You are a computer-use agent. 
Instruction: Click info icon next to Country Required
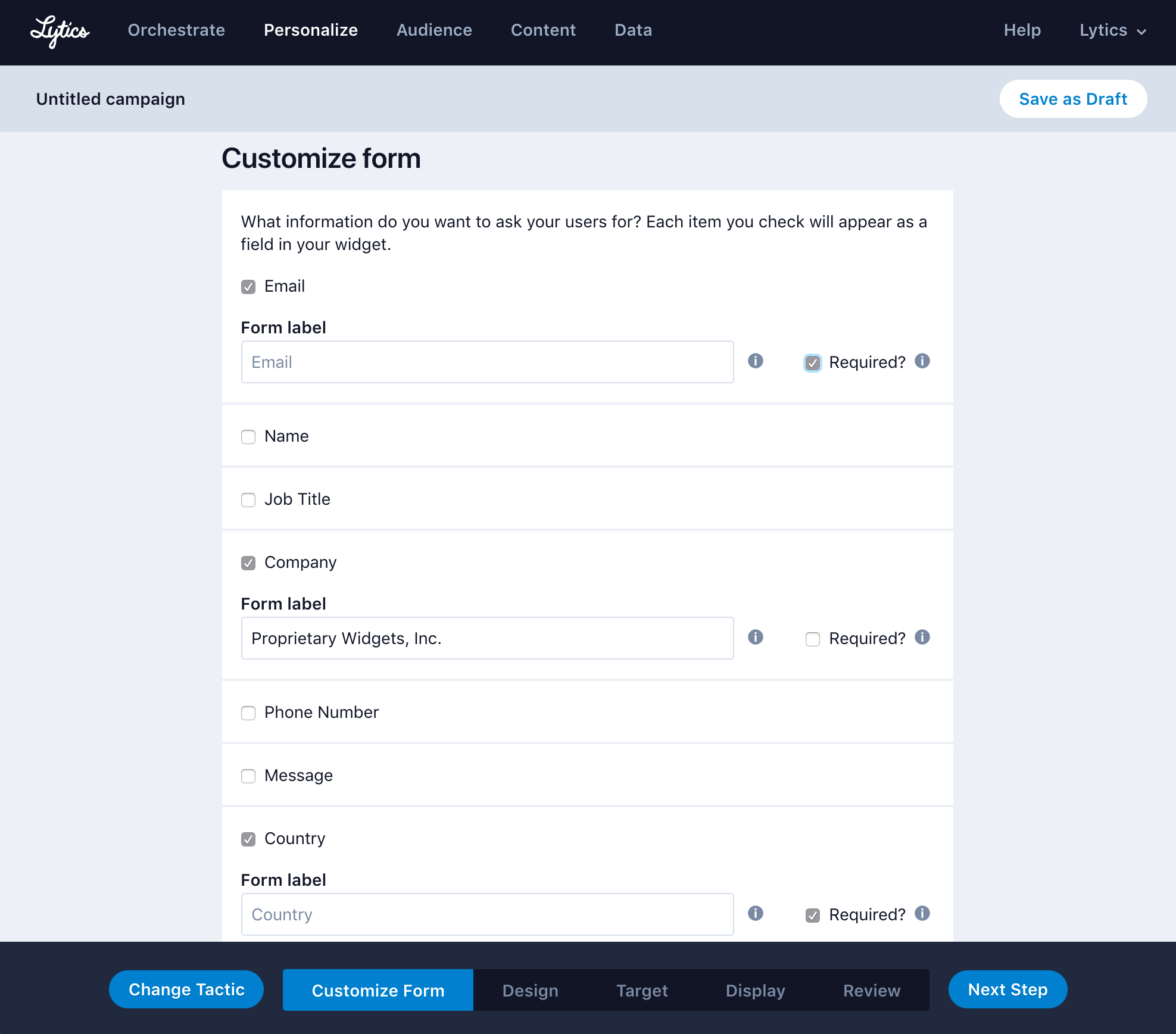922,914
